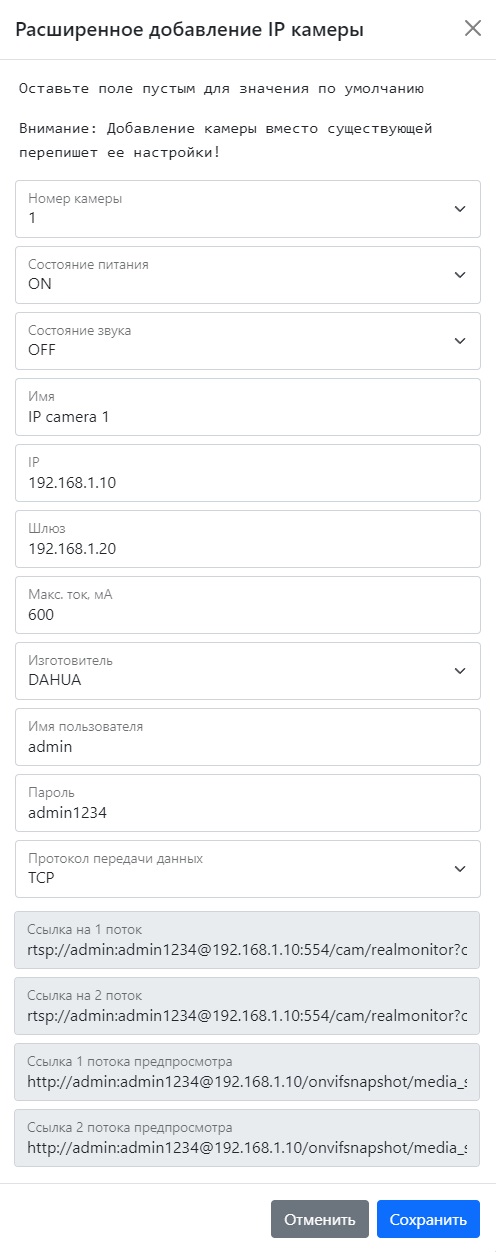This screenshot has width=496, height=1252.
Task: Open the Номер камеры dropdown
Action: tap(248, 209)
